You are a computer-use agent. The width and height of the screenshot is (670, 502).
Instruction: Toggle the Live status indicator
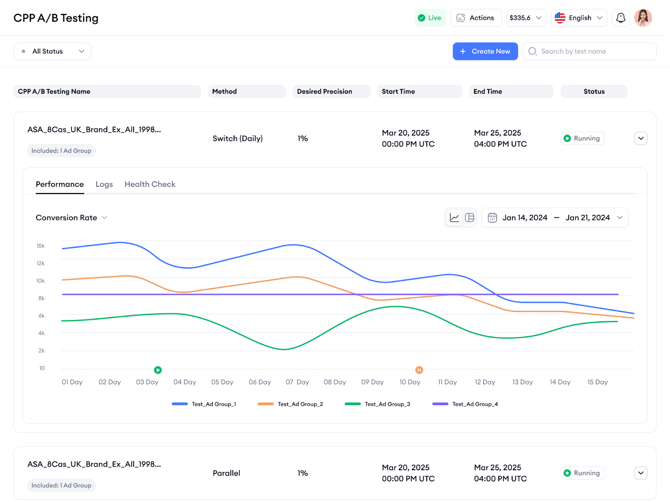(430, 18)
